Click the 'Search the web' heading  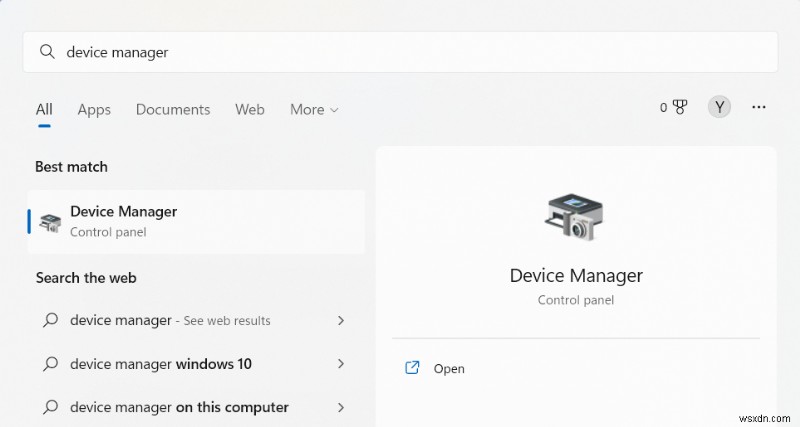[86, 278]
